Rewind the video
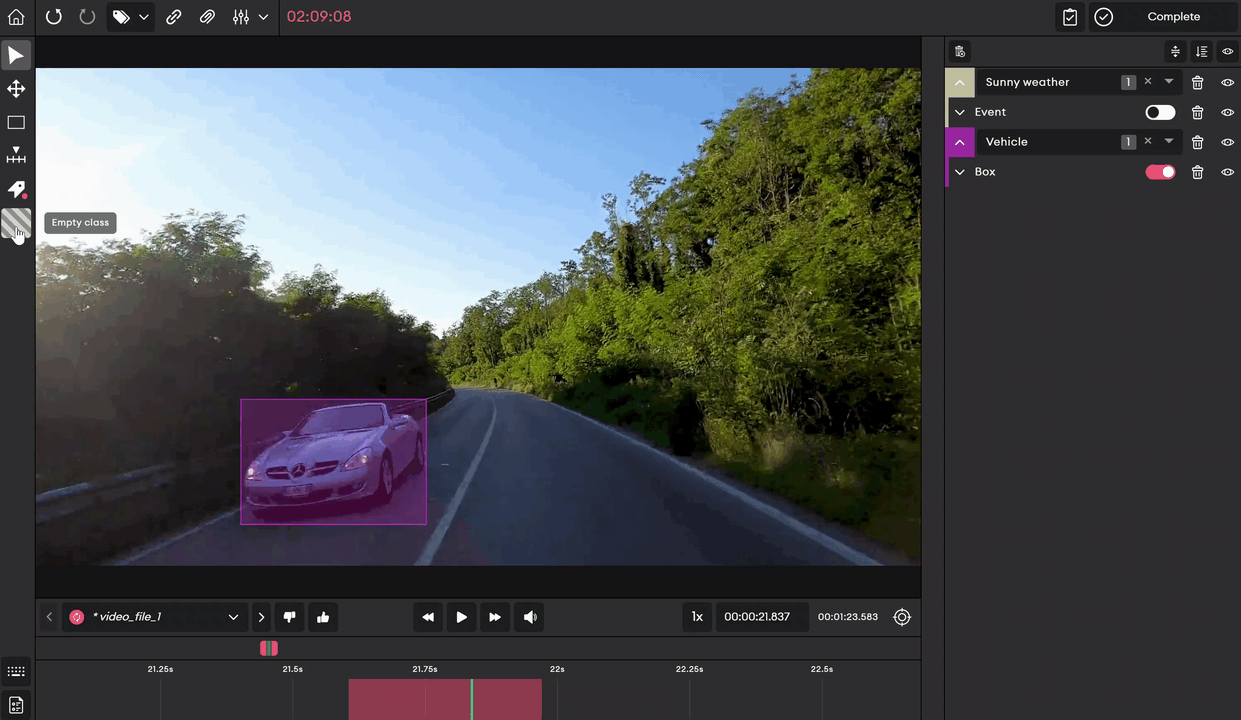The height and width of the screenshot is (720, 1241). [428, 617]
